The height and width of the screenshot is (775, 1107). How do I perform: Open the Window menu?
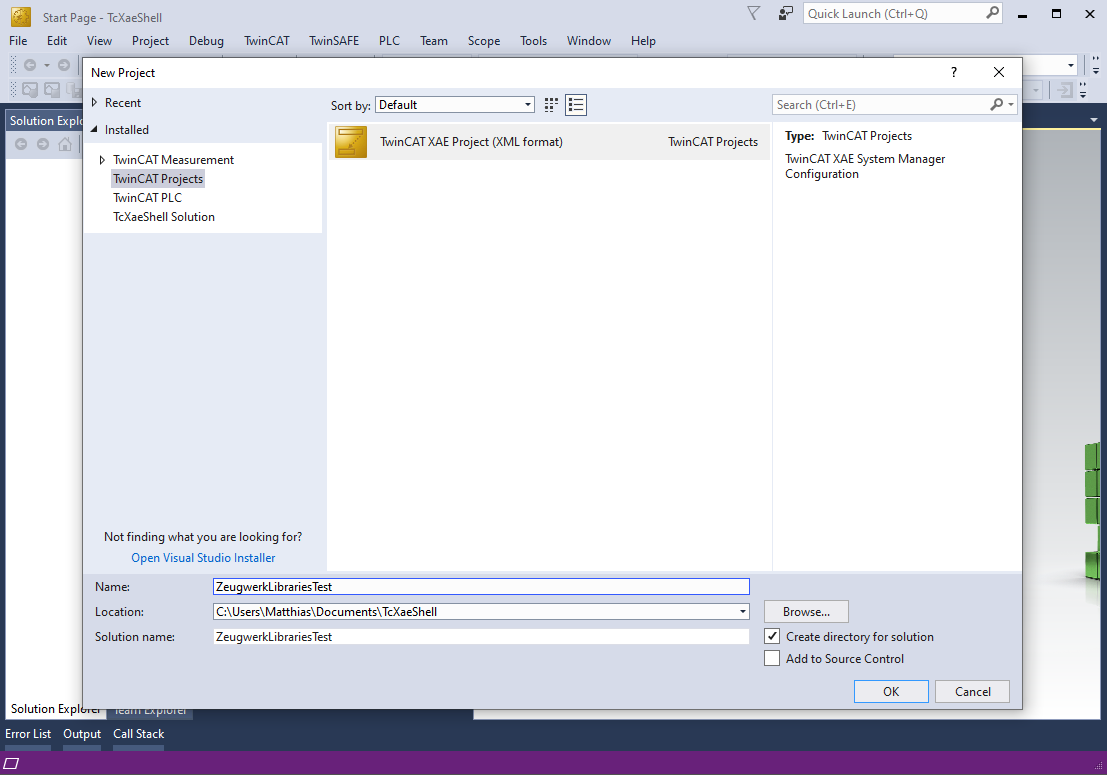tap(589, 41)
